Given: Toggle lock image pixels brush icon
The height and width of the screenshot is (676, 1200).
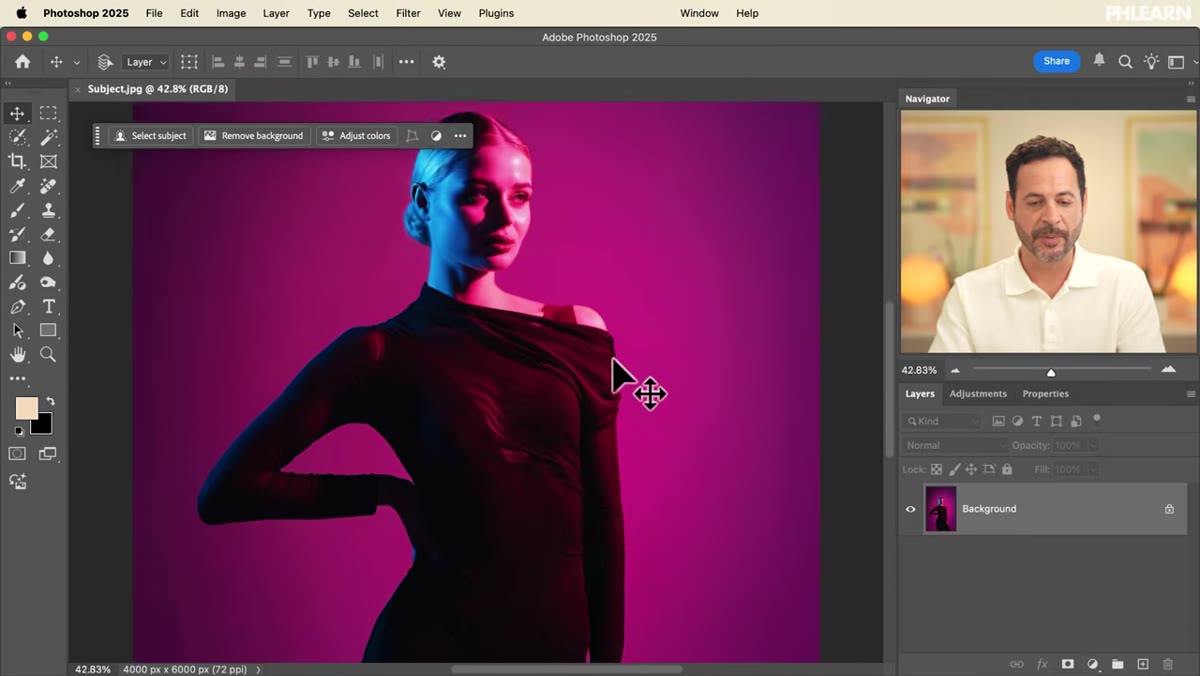Looking at the screenshot, I should (x=954, y=469).
